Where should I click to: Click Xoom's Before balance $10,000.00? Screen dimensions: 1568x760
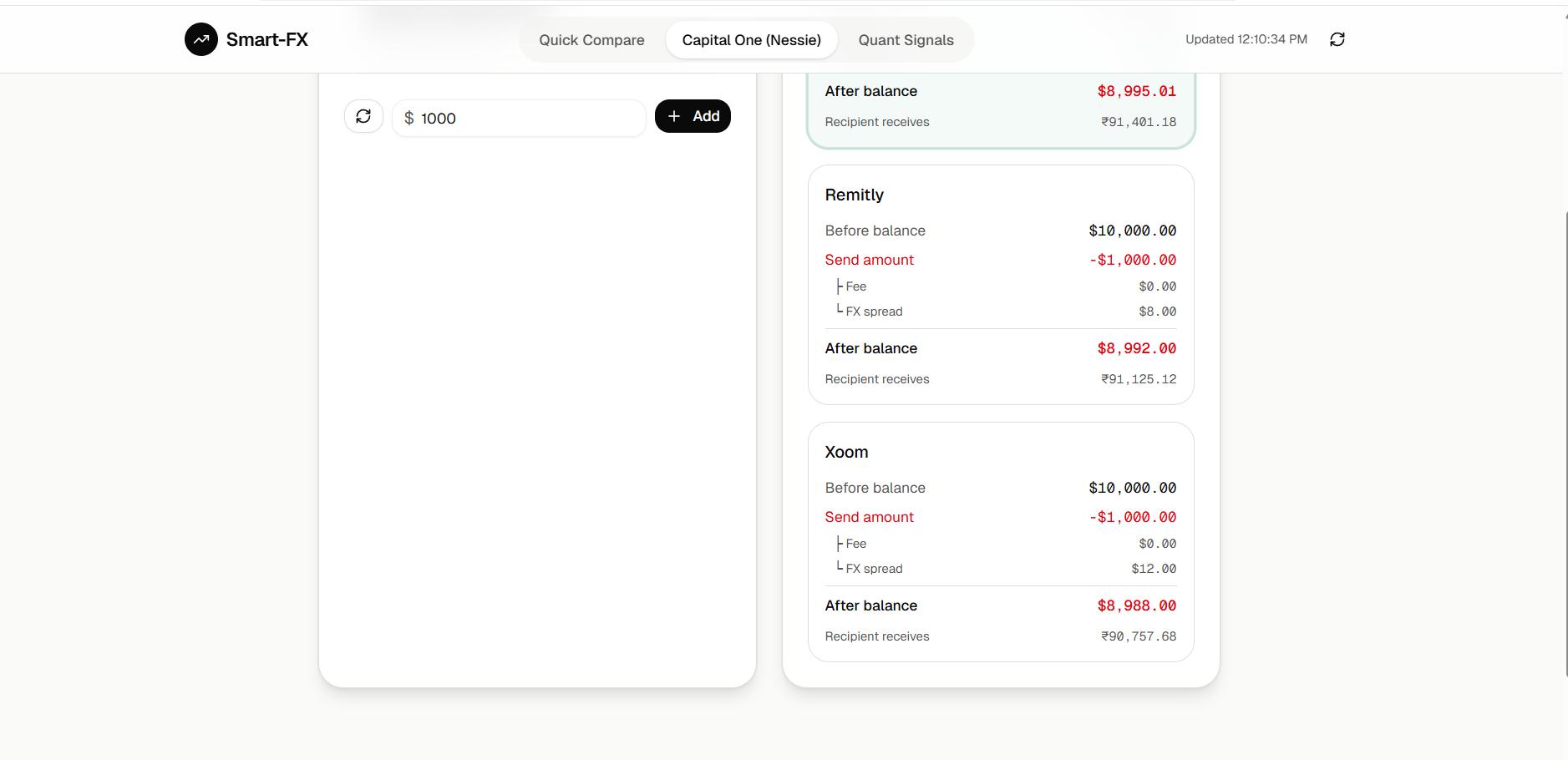pyautogui.click(x=1132, y=488)
